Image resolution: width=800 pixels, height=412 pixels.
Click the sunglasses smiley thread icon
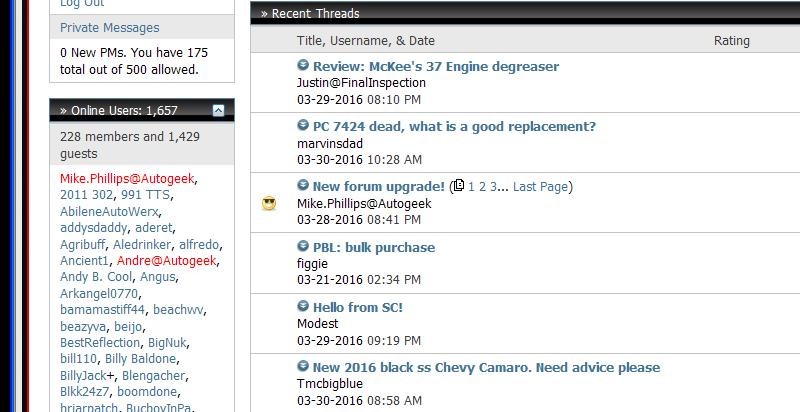pos(269,203)
